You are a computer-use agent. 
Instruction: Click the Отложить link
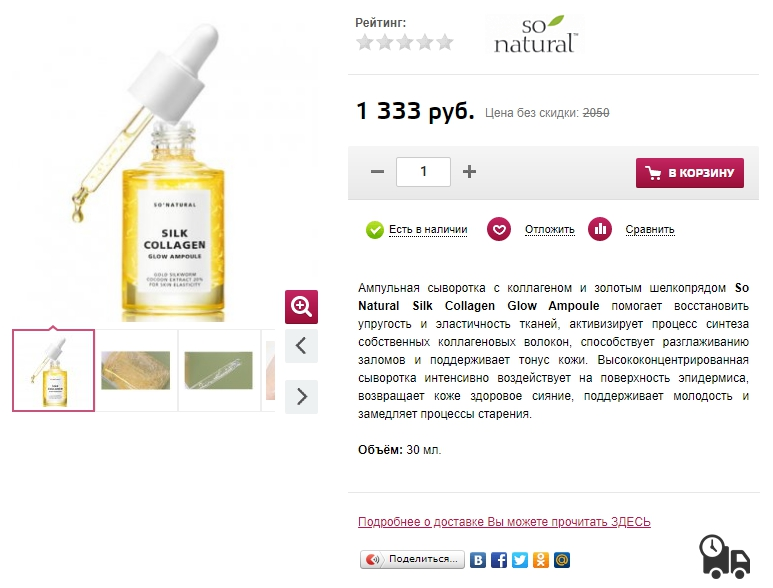pyautogui.click(x=550, y=230)
